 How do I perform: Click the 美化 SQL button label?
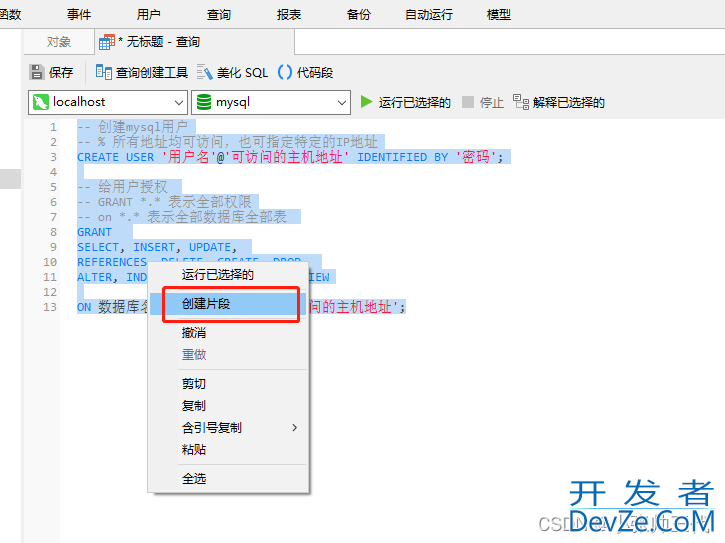[x=242, y=73]
